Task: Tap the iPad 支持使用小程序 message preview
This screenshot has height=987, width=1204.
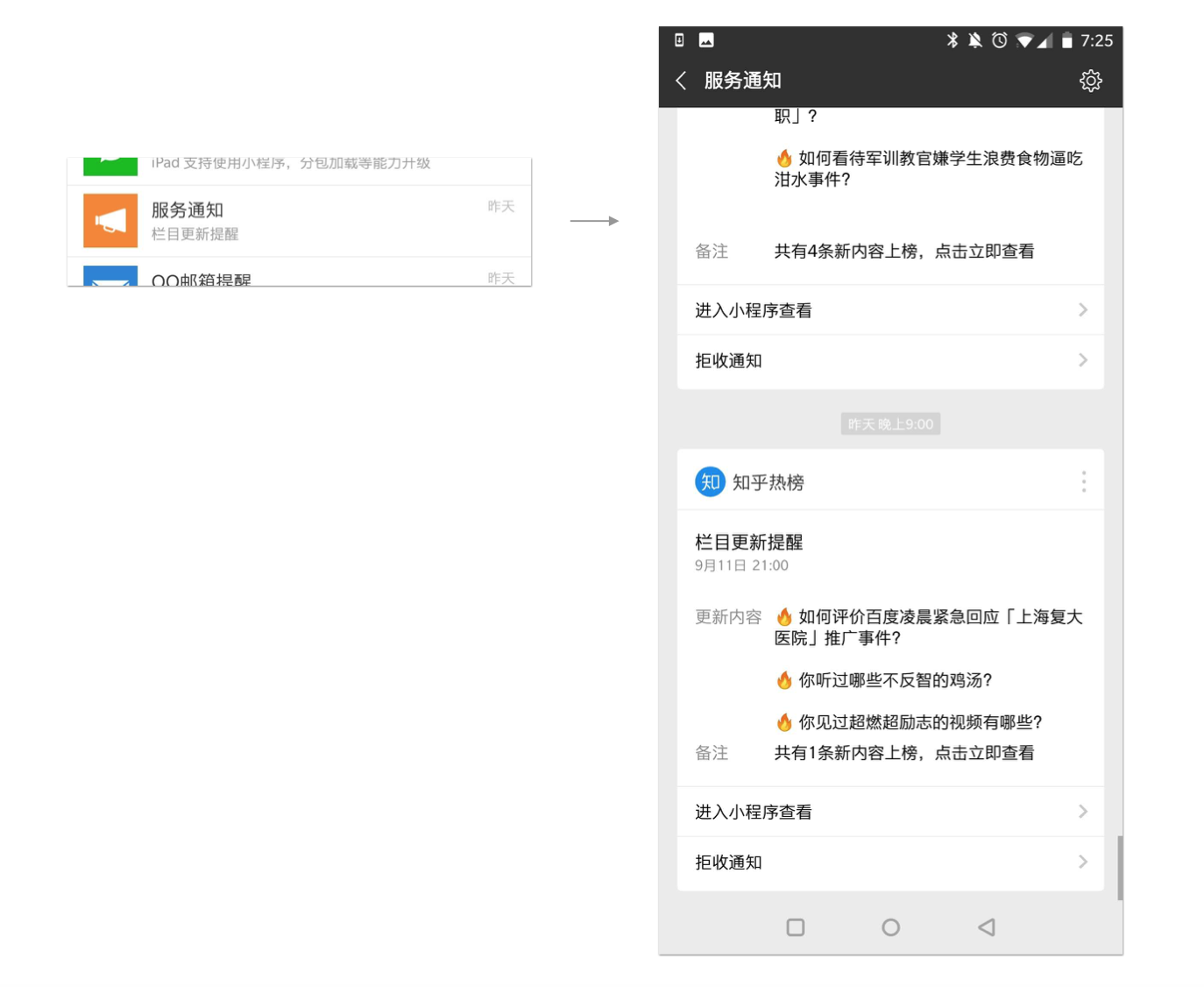Action: coord(291,163)
